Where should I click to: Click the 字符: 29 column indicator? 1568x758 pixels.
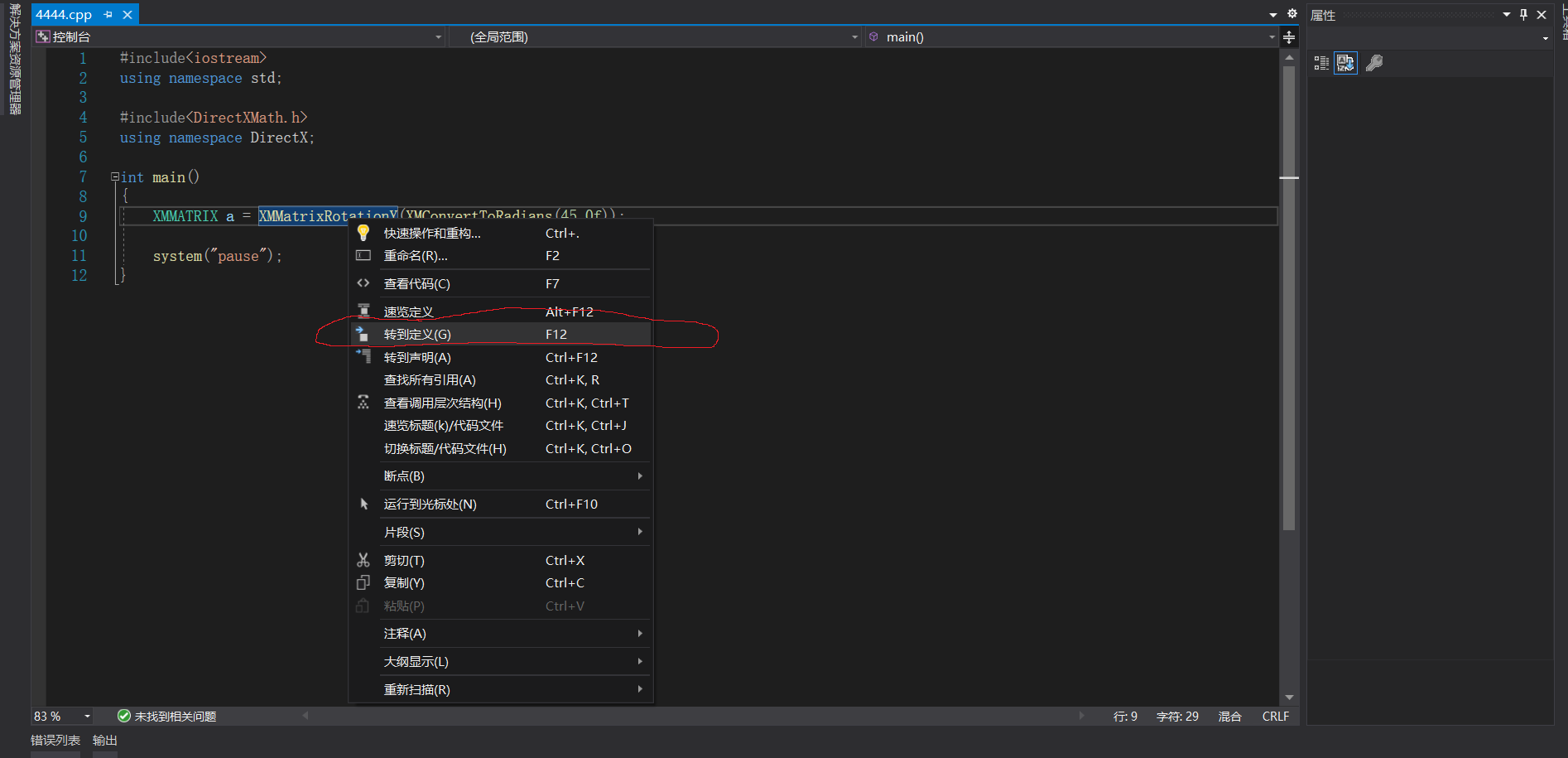click(1177, 717)
